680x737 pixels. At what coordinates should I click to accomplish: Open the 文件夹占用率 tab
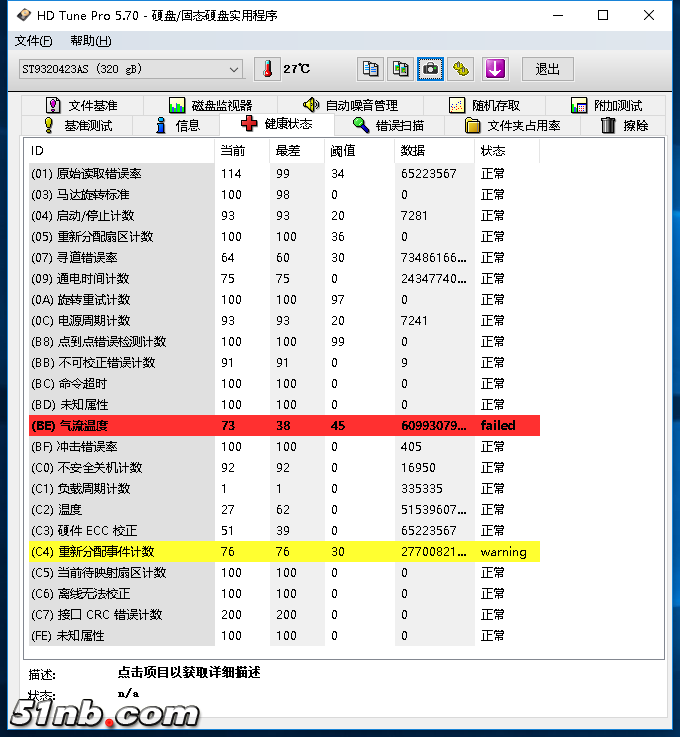click(512, 125)
